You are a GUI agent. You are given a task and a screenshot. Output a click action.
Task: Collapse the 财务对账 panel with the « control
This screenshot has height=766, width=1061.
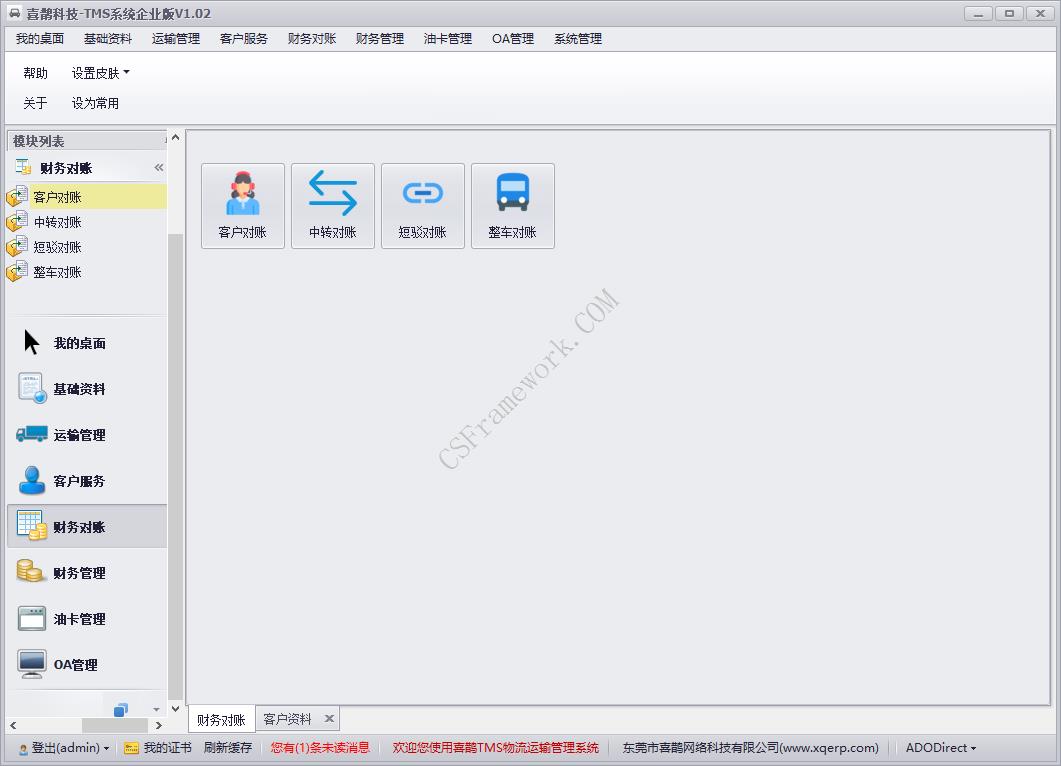pos(157,167)
